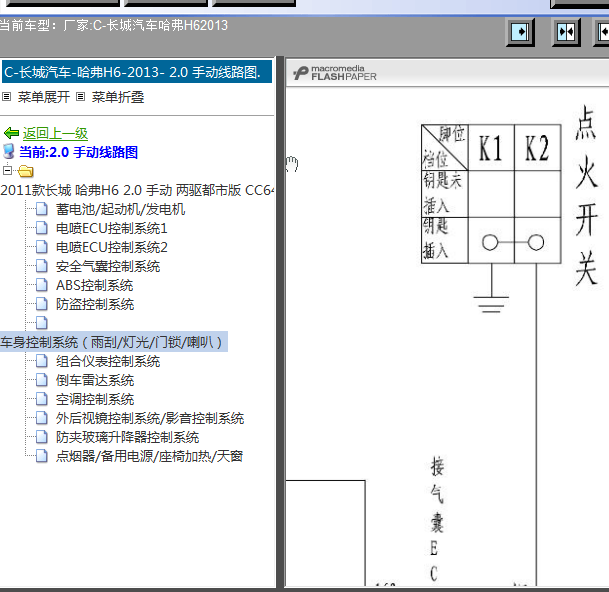Click the yellow open folder icon
Viewport: 609px width, 592px height.
26,171
